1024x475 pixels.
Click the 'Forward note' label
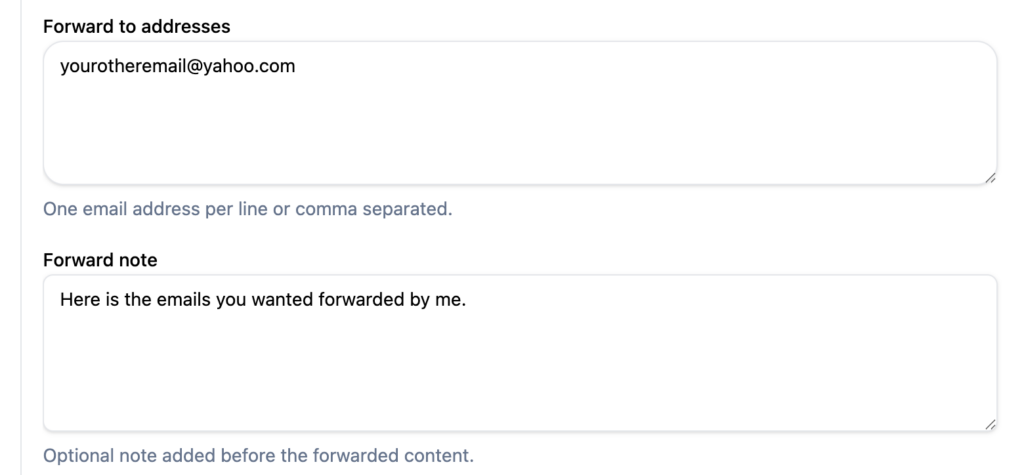pyautogui.click(x=100, y=260)
